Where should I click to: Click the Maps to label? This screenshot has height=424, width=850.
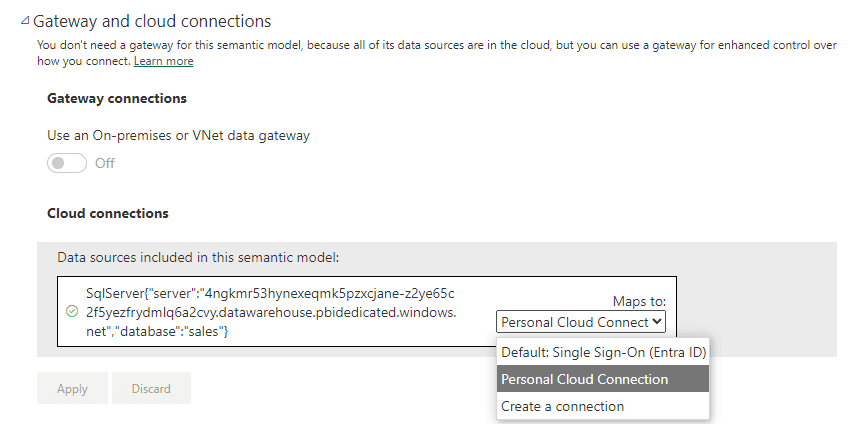coord(639,301)
